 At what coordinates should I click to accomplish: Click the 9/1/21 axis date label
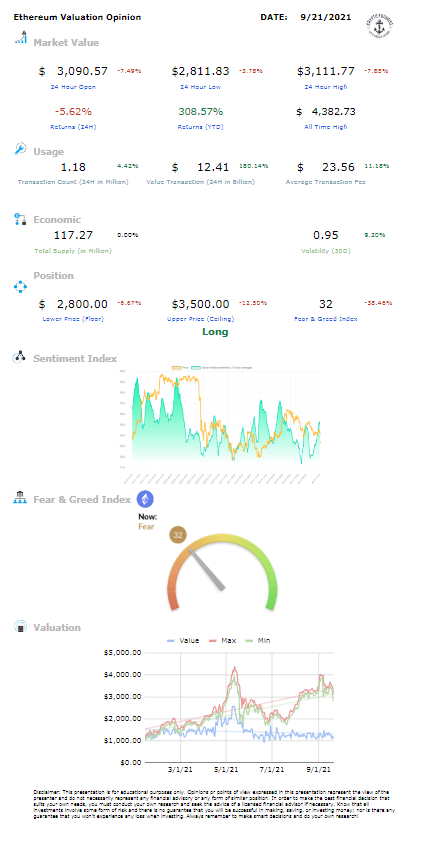click(x=320, y=770)
